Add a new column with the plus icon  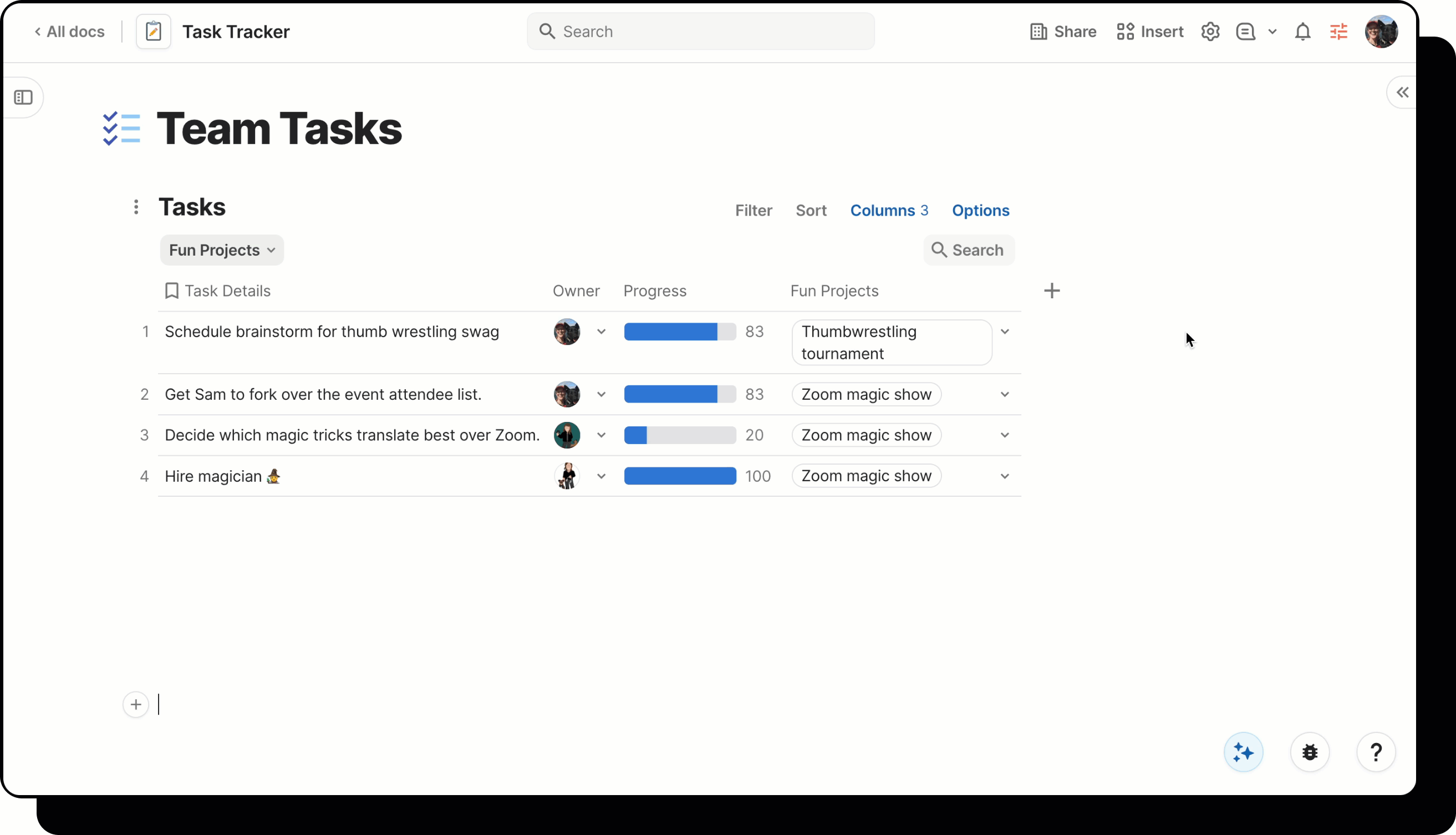(x=1052, y=291)
